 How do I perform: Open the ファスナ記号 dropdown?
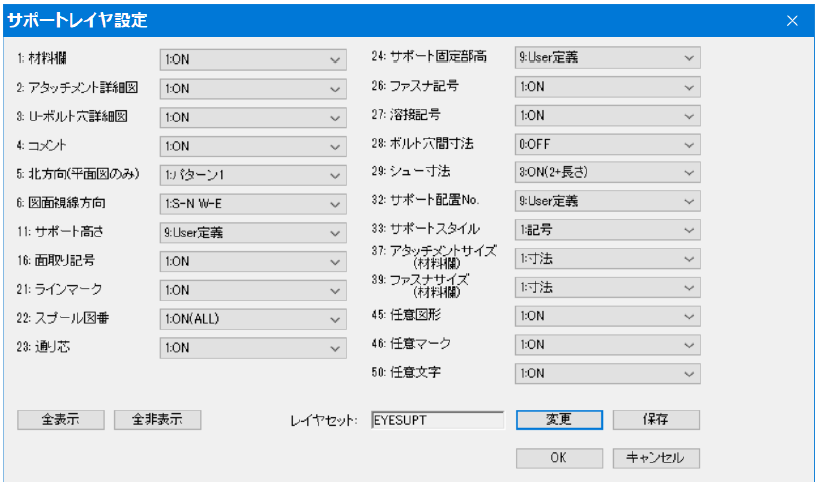(608, 87)
